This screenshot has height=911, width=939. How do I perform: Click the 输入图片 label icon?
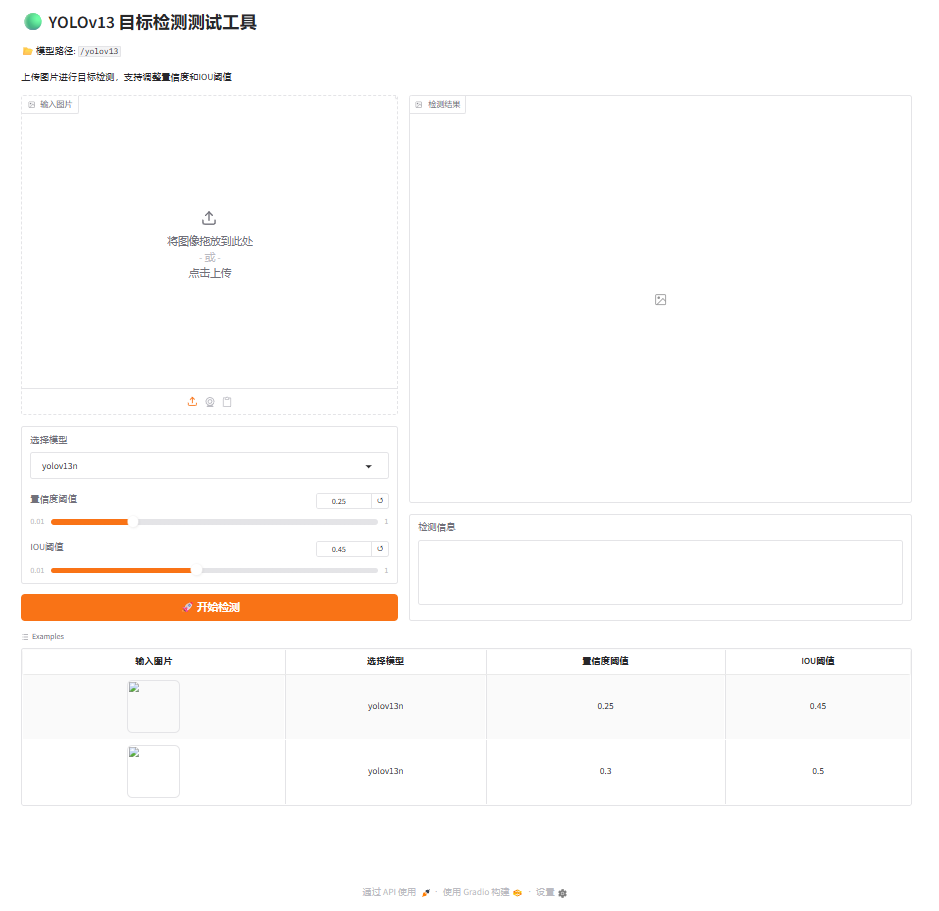32,104
